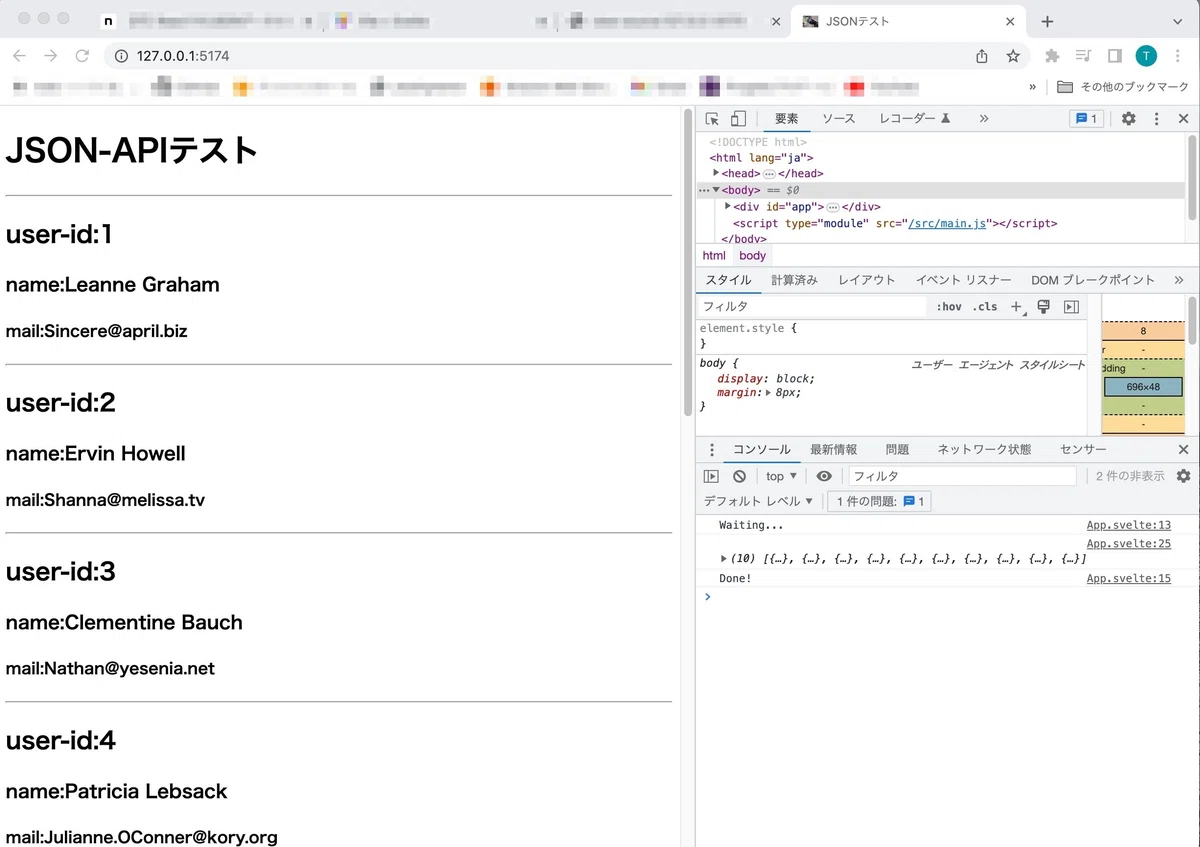
Task: Go back with browser back arrow
Action: click(x=19, y=56)
